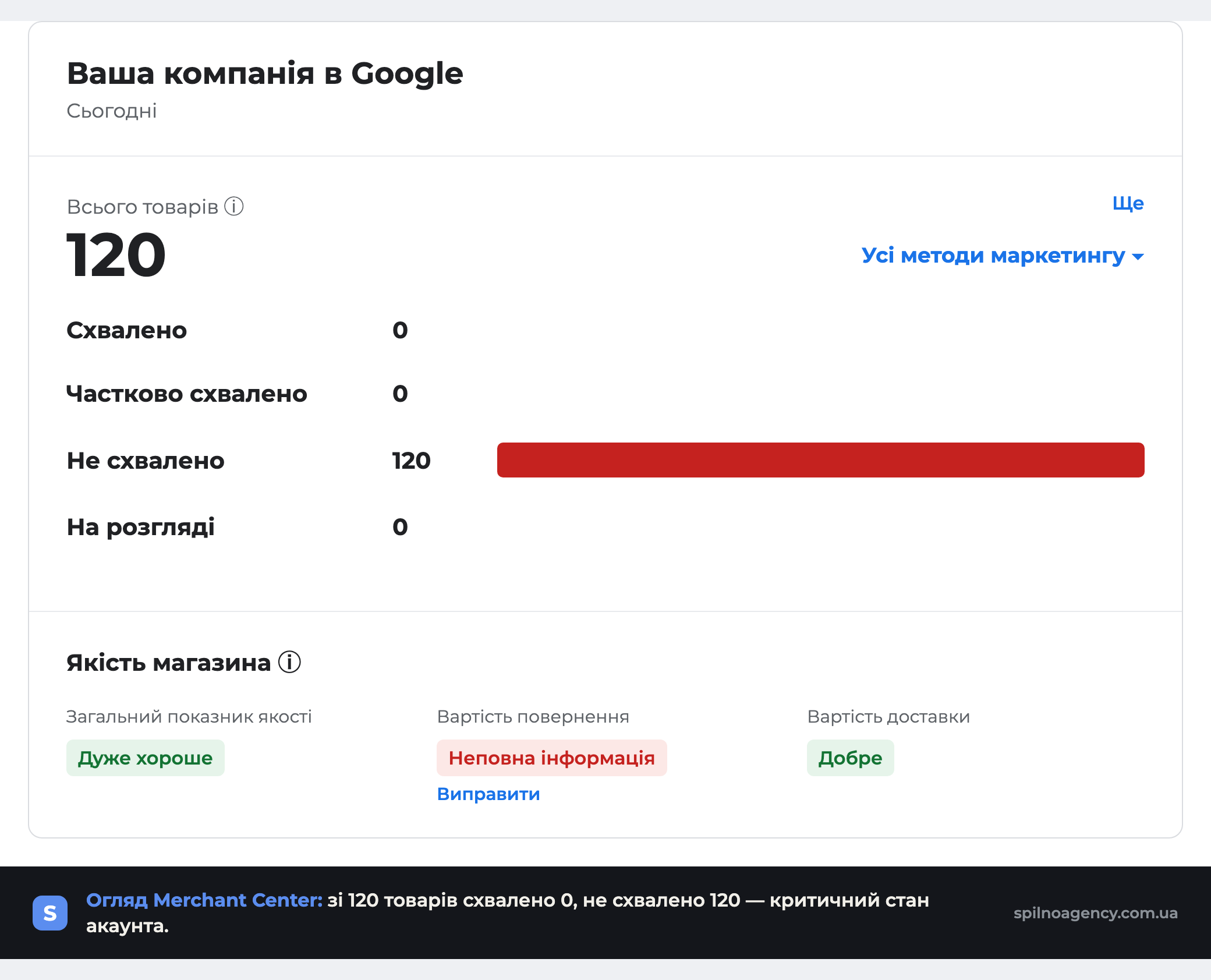Click the Дуже хороше quality badge

(146, 758)
